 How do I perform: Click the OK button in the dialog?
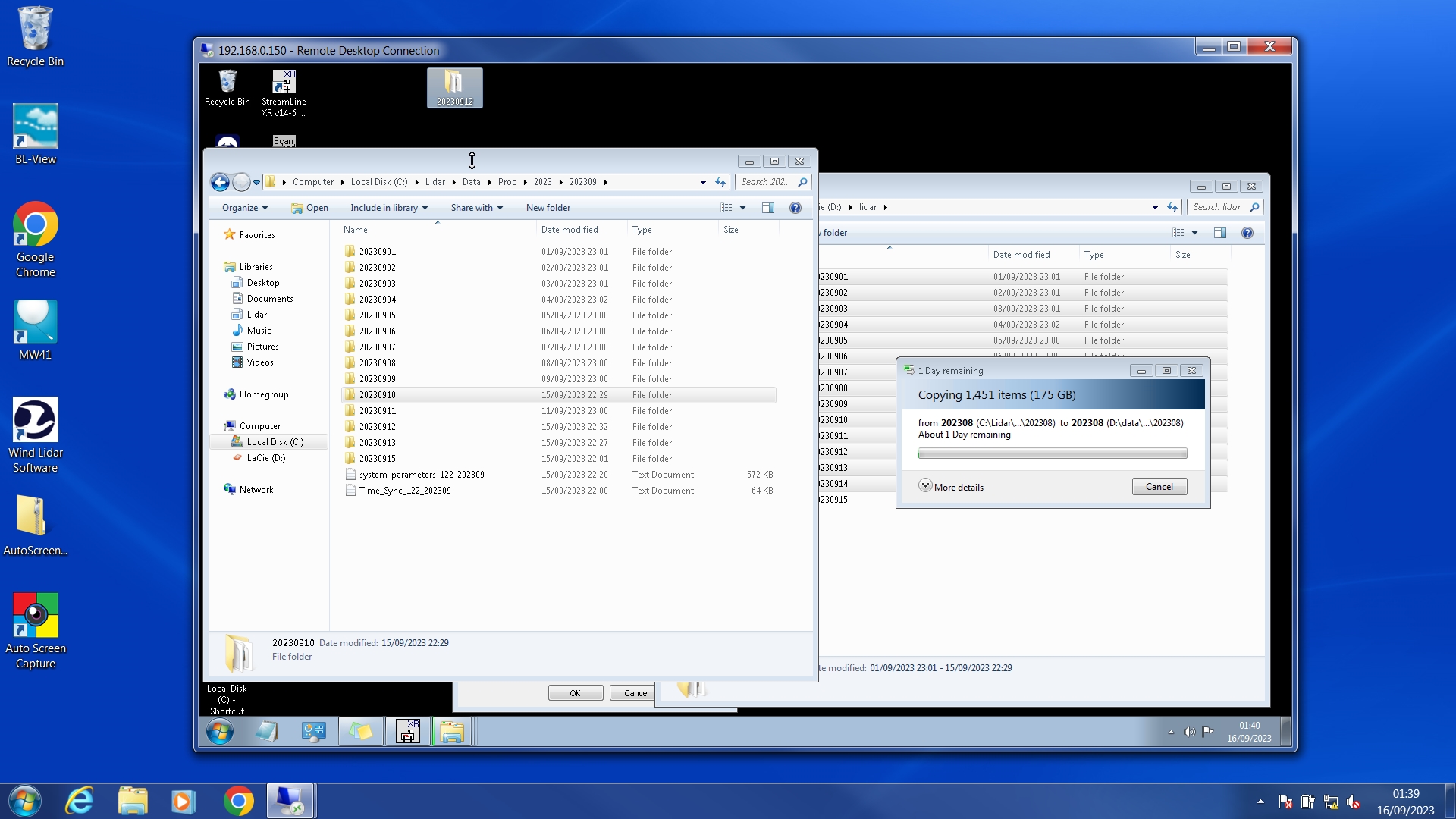575,693
